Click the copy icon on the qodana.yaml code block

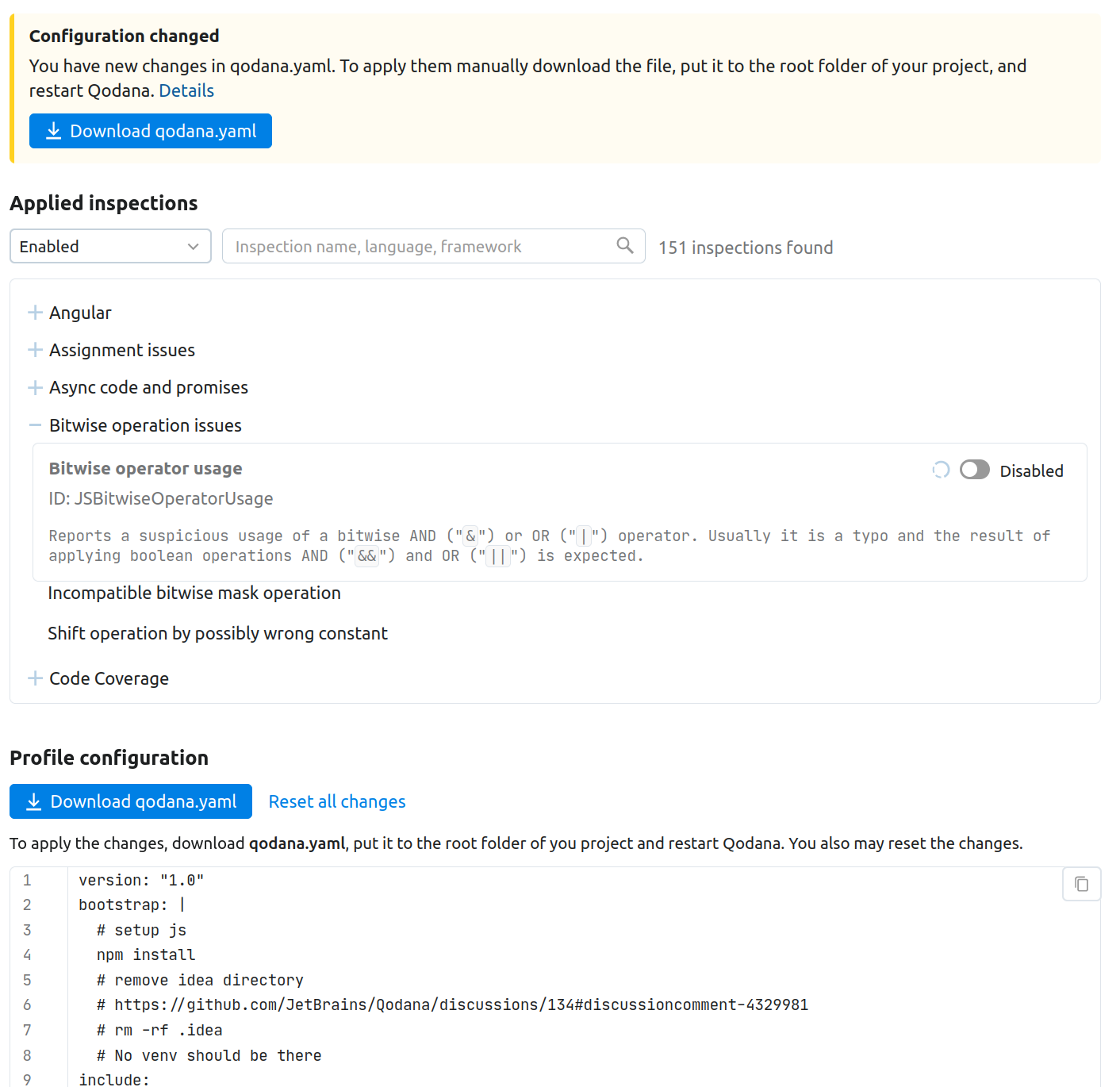pyautogui.click(x=1081, y=883)
